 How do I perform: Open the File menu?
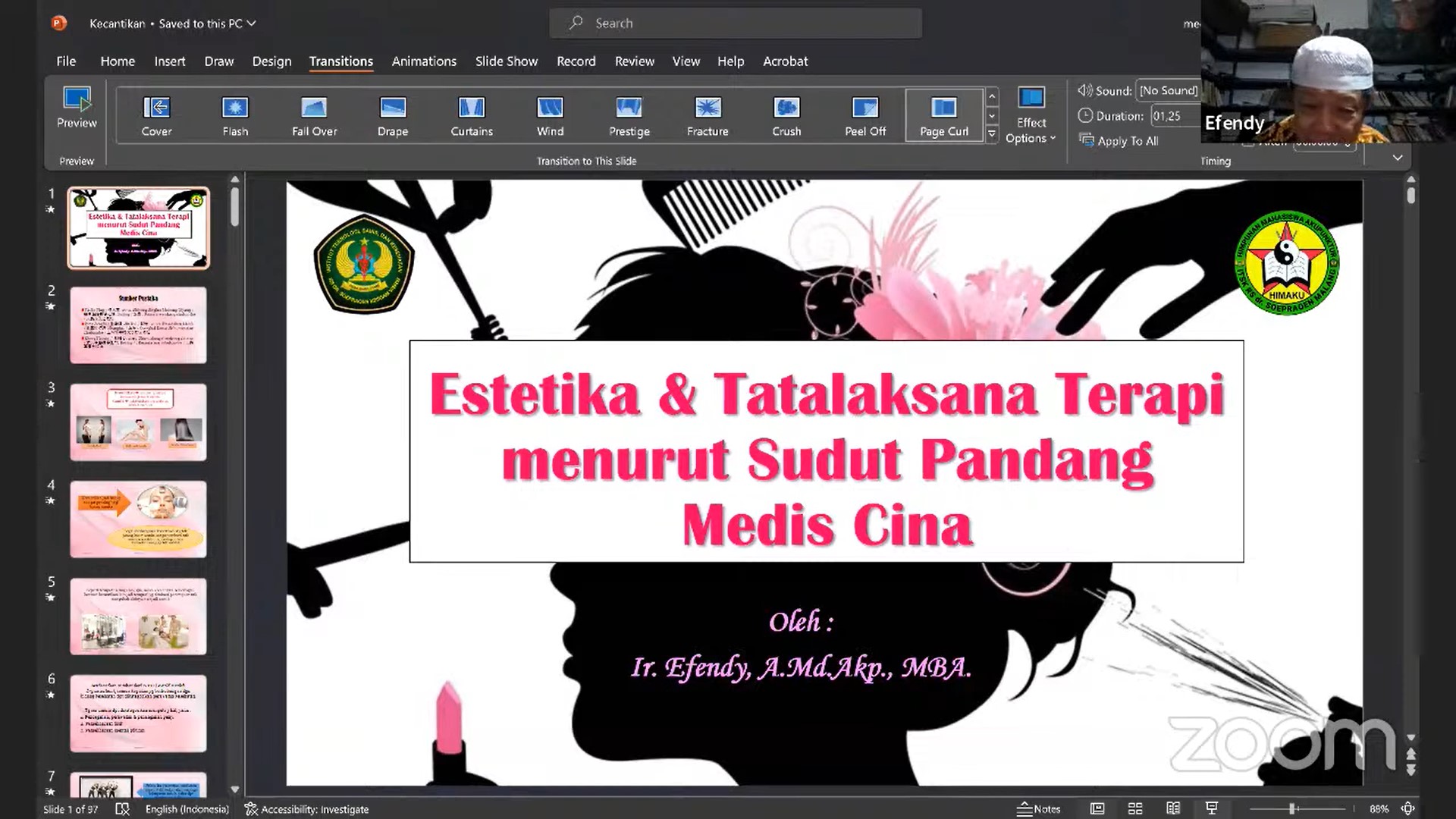point(66,61)
